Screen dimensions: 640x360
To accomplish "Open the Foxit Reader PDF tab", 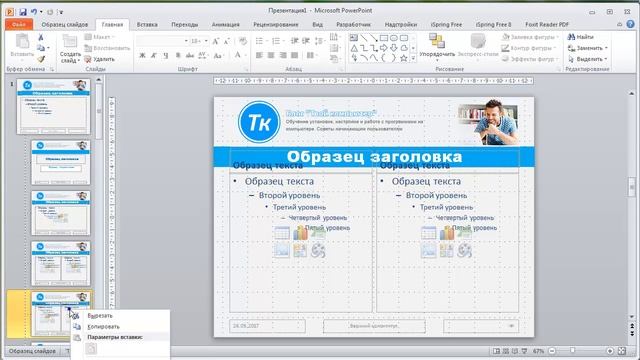I will pyautogui.click(x=547, y=24).
